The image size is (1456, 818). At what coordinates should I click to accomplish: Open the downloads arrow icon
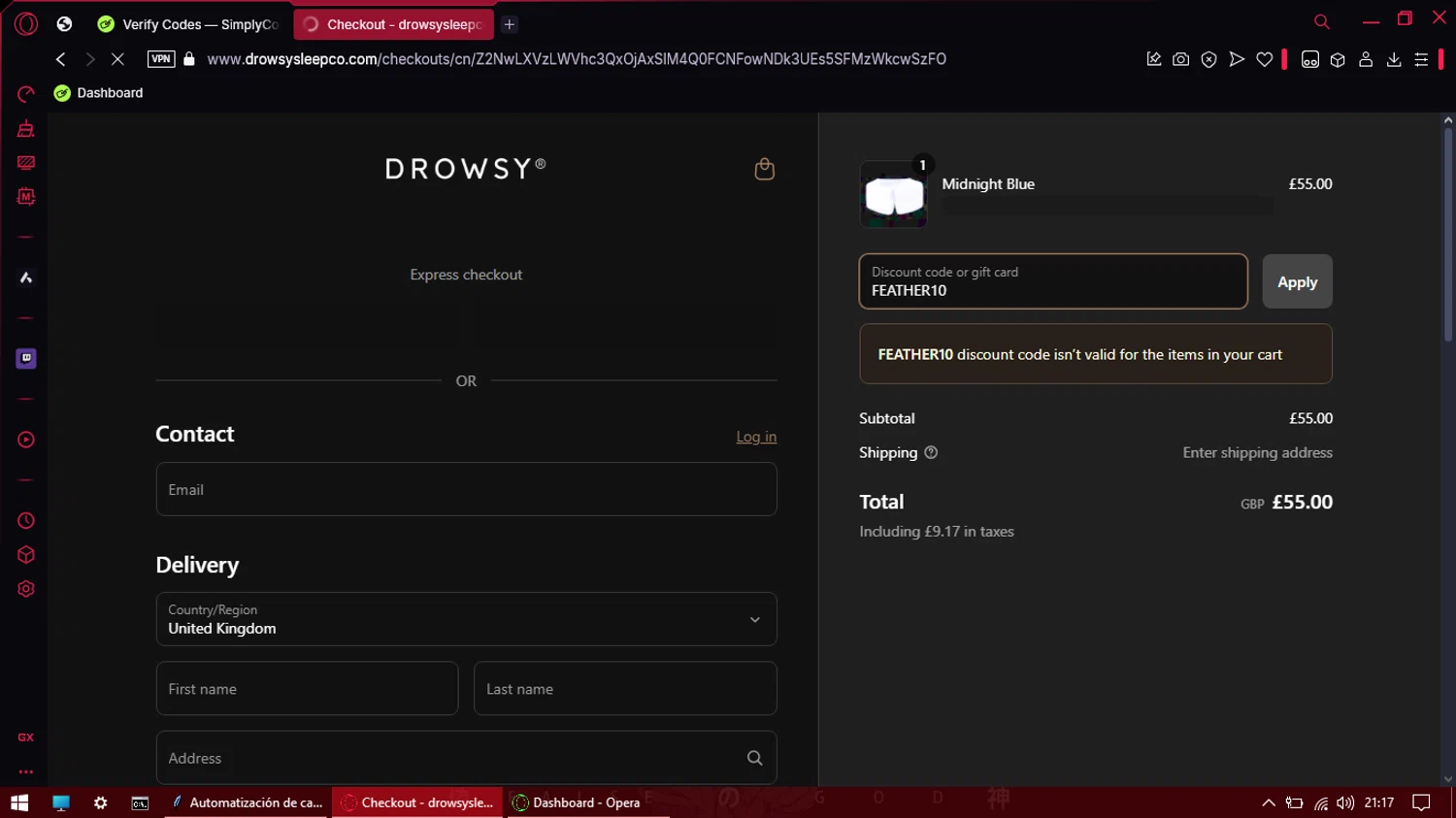pyautogui.click(x=1394, y=59)
